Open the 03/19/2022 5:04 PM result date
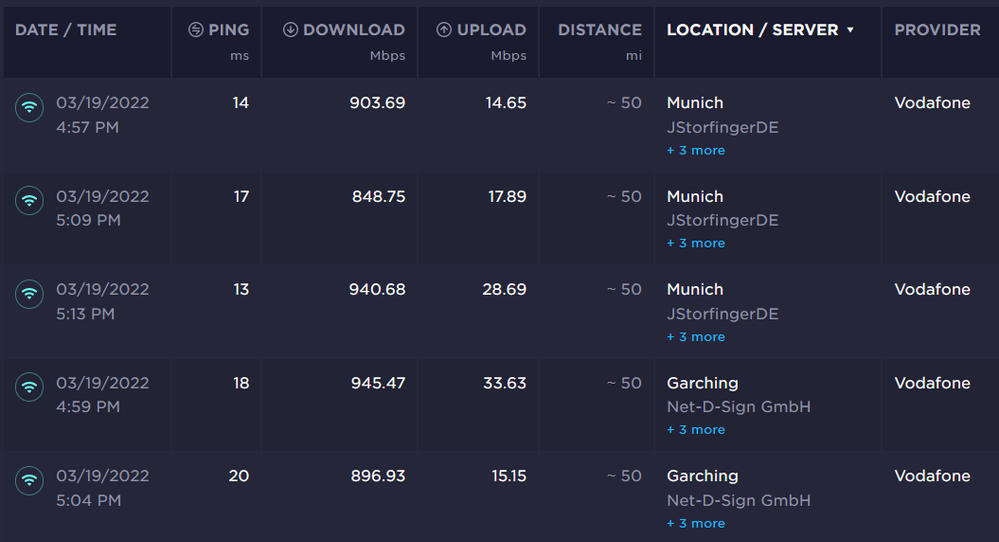 tap(103, 476)
